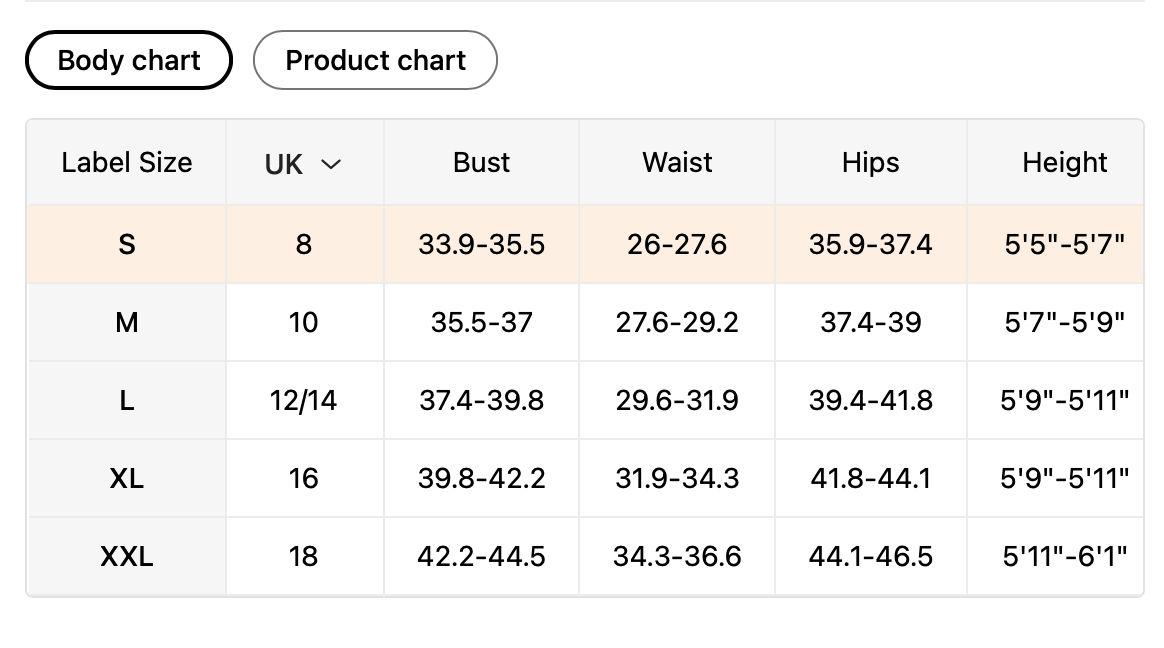The image size is (1164, 648).
Task: Click the Label Size column header
Action: (127, 163)
